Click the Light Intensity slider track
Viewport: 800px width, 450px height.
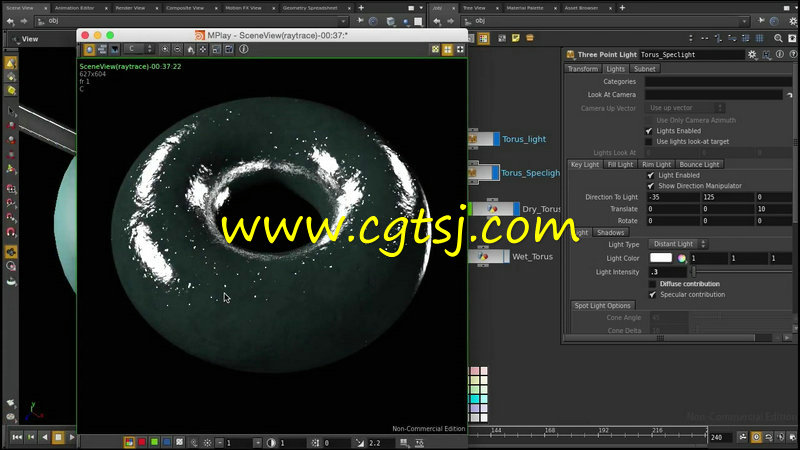click(x=742, y=272)
